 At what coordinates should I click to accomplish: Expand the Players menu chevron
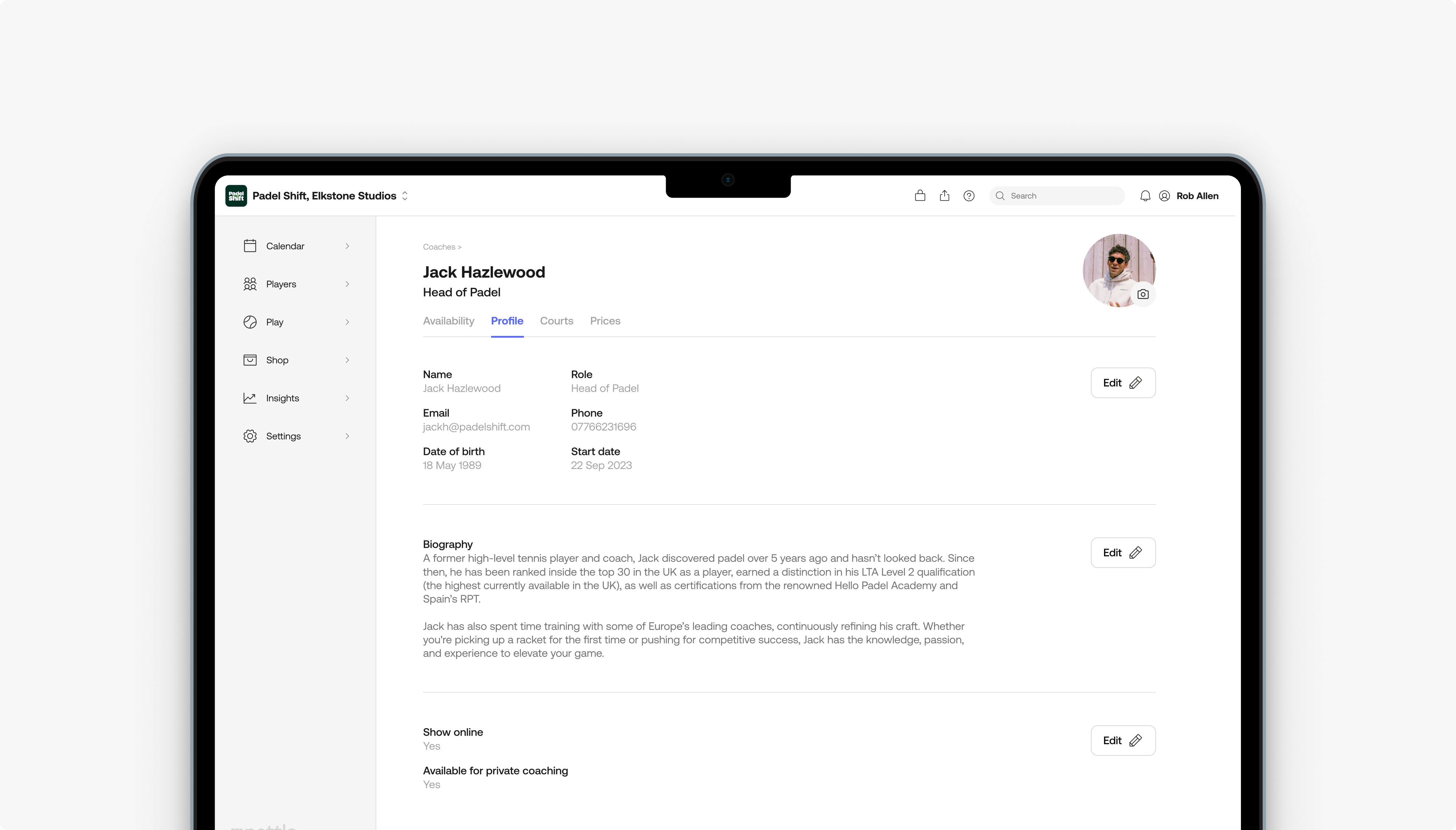click(x=347, y=284)
